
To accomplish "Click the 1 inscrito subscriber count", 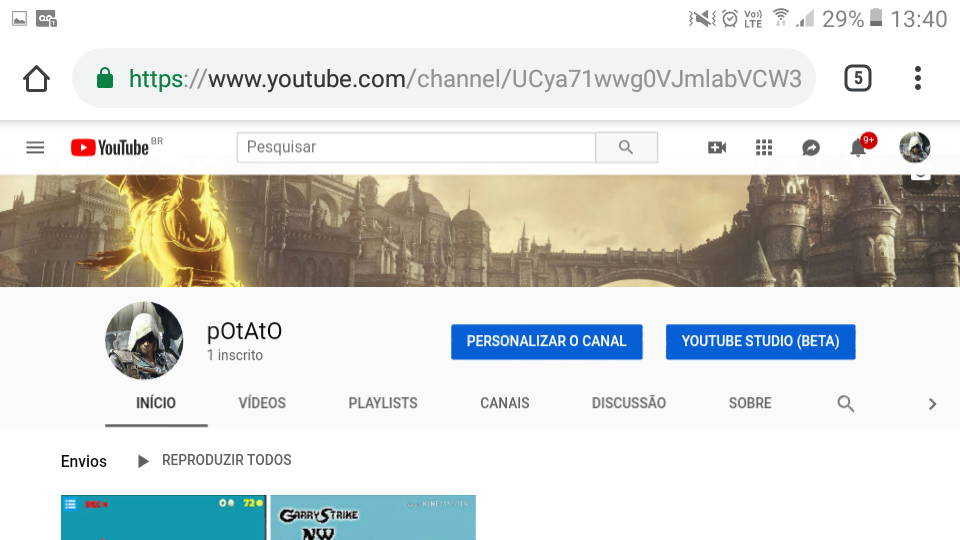I will [235, 355].
